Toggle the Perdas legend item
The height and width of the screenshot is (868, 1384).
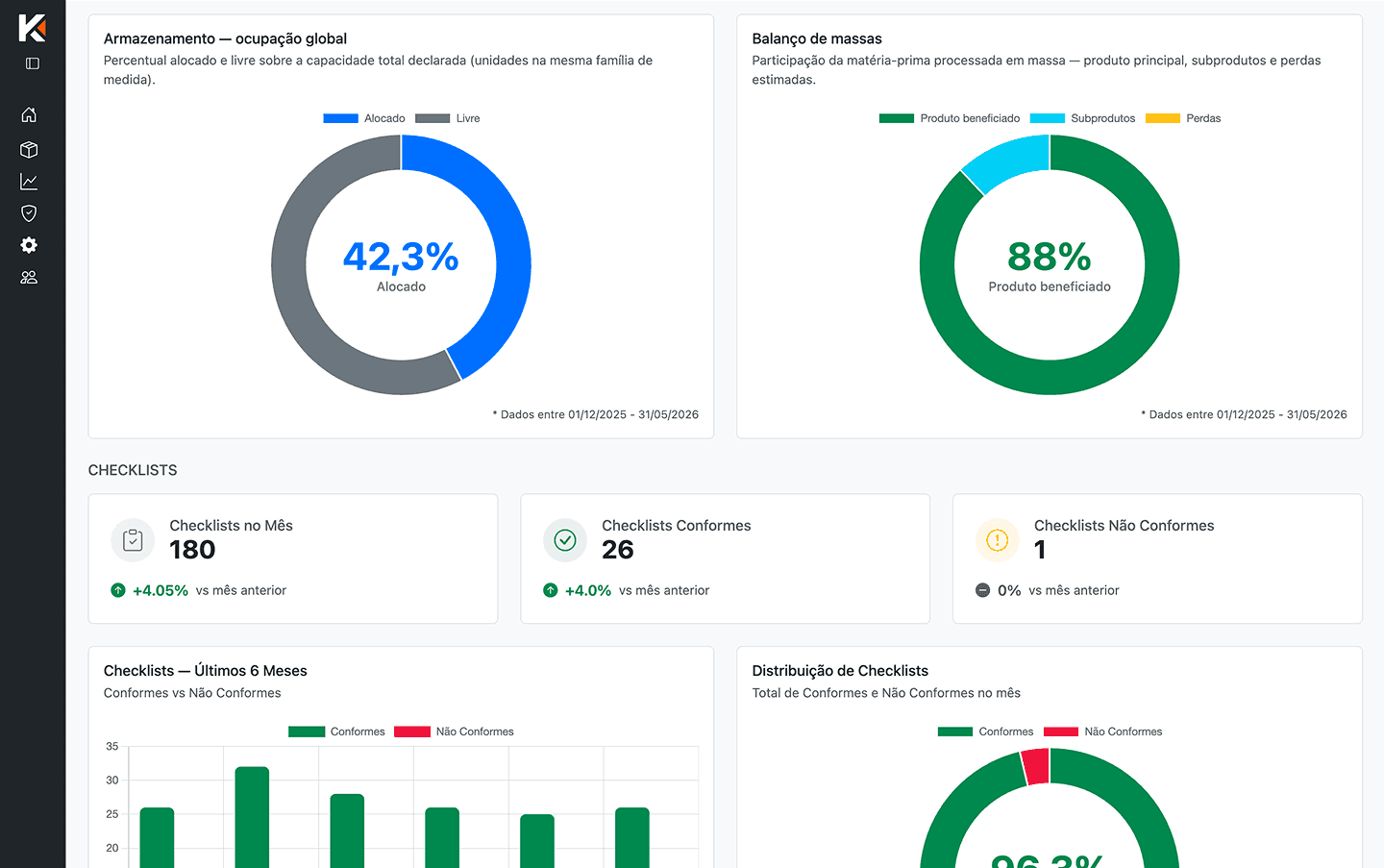pos(1183,118)
